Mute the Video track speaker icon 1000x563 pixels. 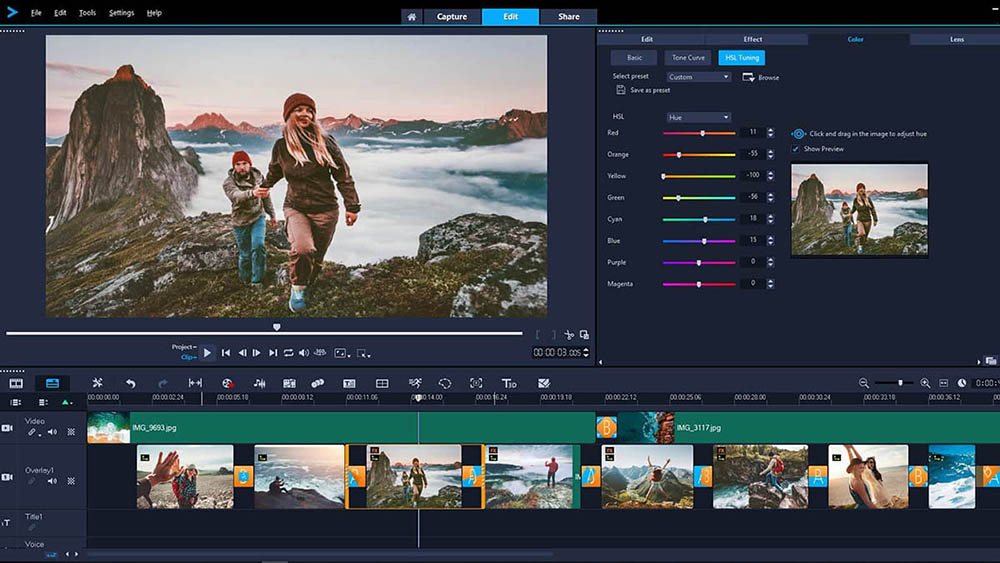pos(51,432)
